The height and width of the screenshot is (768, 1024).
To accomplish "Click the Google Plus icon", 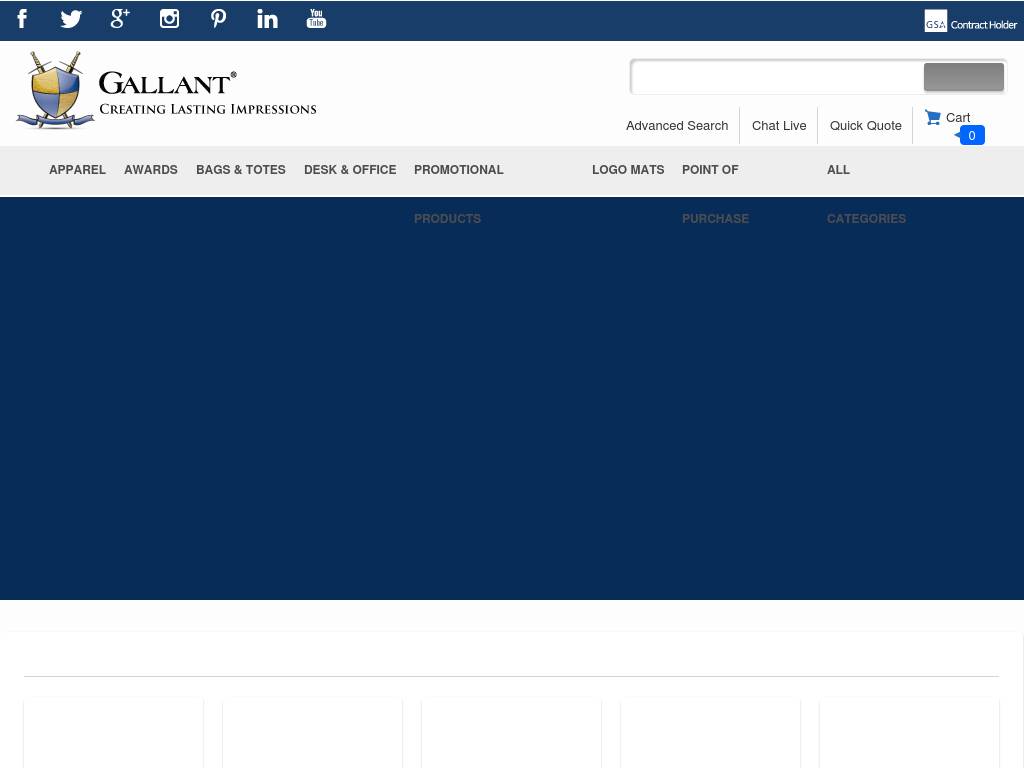I will point(120,19).
